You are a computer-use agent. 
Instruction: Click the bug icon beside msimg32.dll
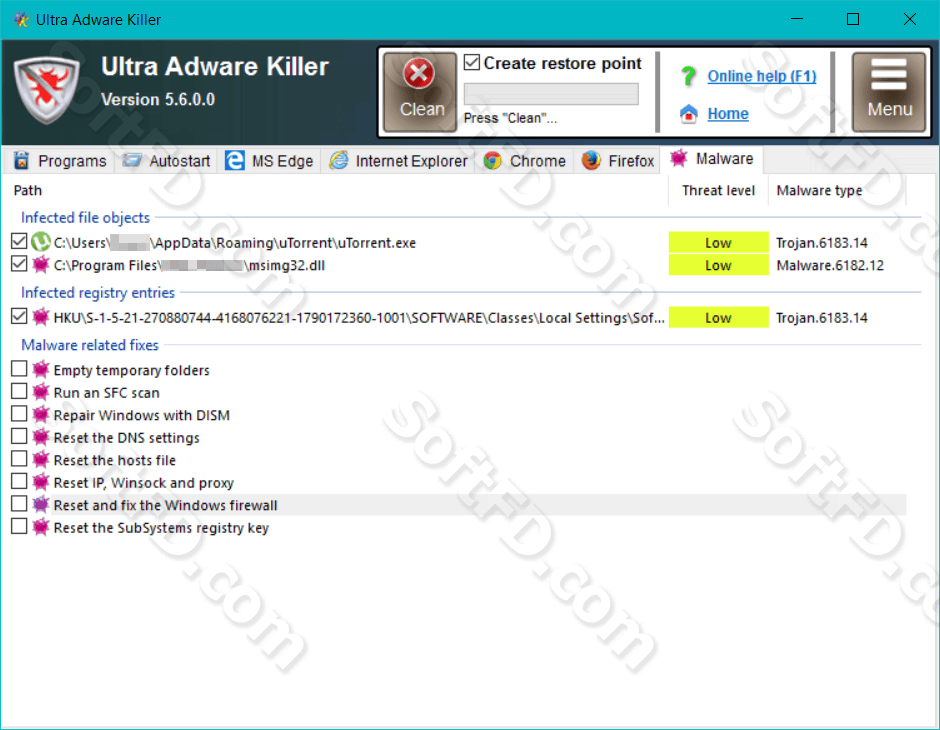pos(41,264)
